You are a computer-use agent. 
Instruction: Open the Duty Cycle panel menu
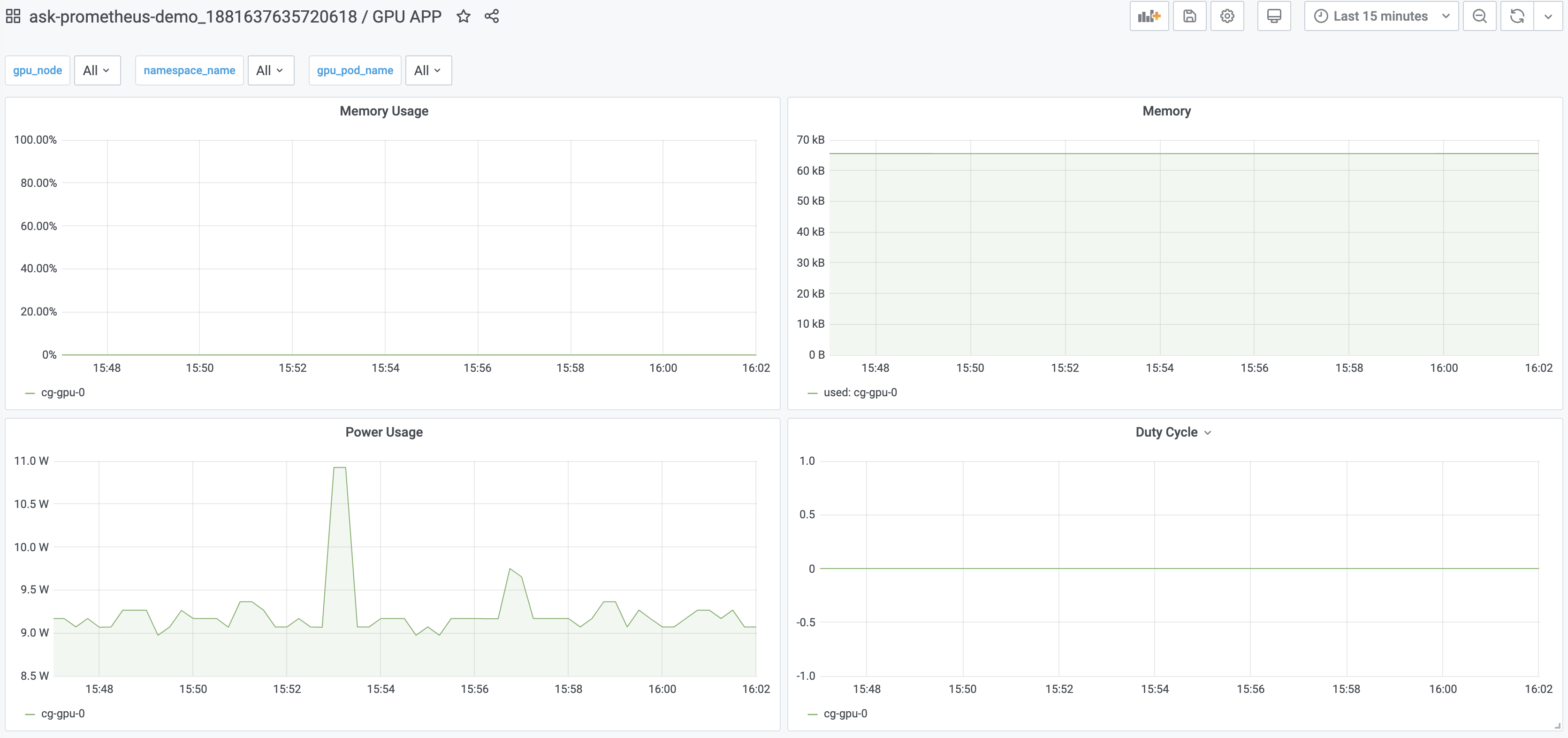(1208, 433)
